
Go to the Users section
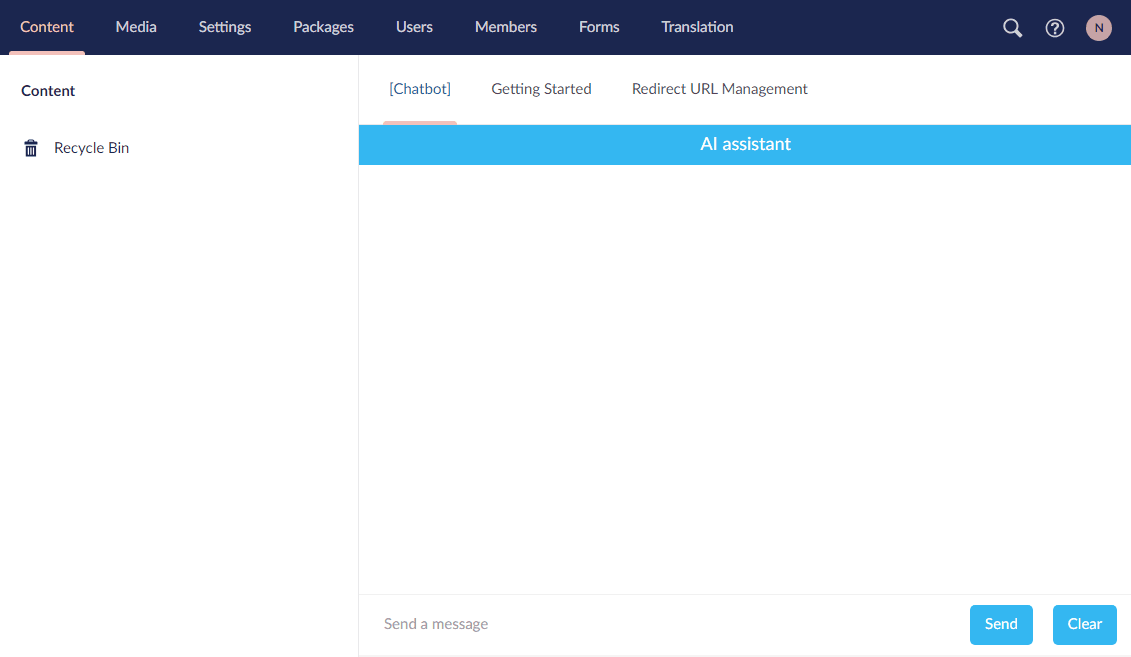414,27
